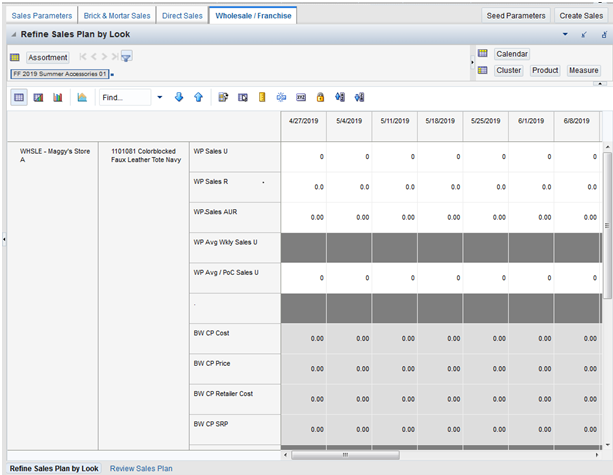Open the Find options dropdown arrow
The image size is (613, 475).
click(160, 97)
